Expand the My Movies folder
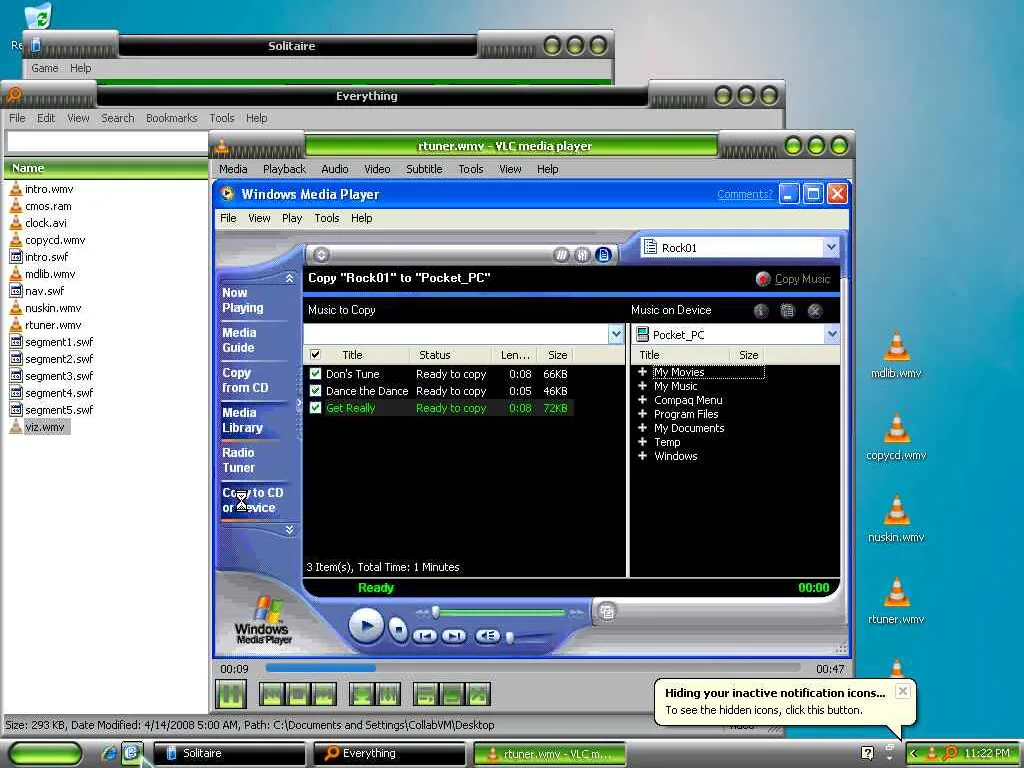The image size is (1024, 768). click(x=643, y=372)
